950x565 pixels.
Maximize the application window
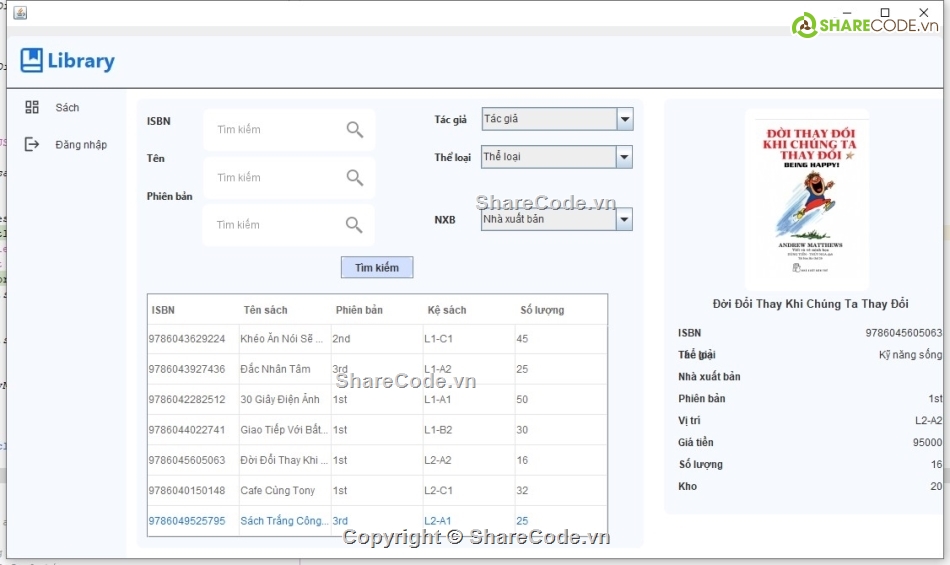[x=885, y=13]
